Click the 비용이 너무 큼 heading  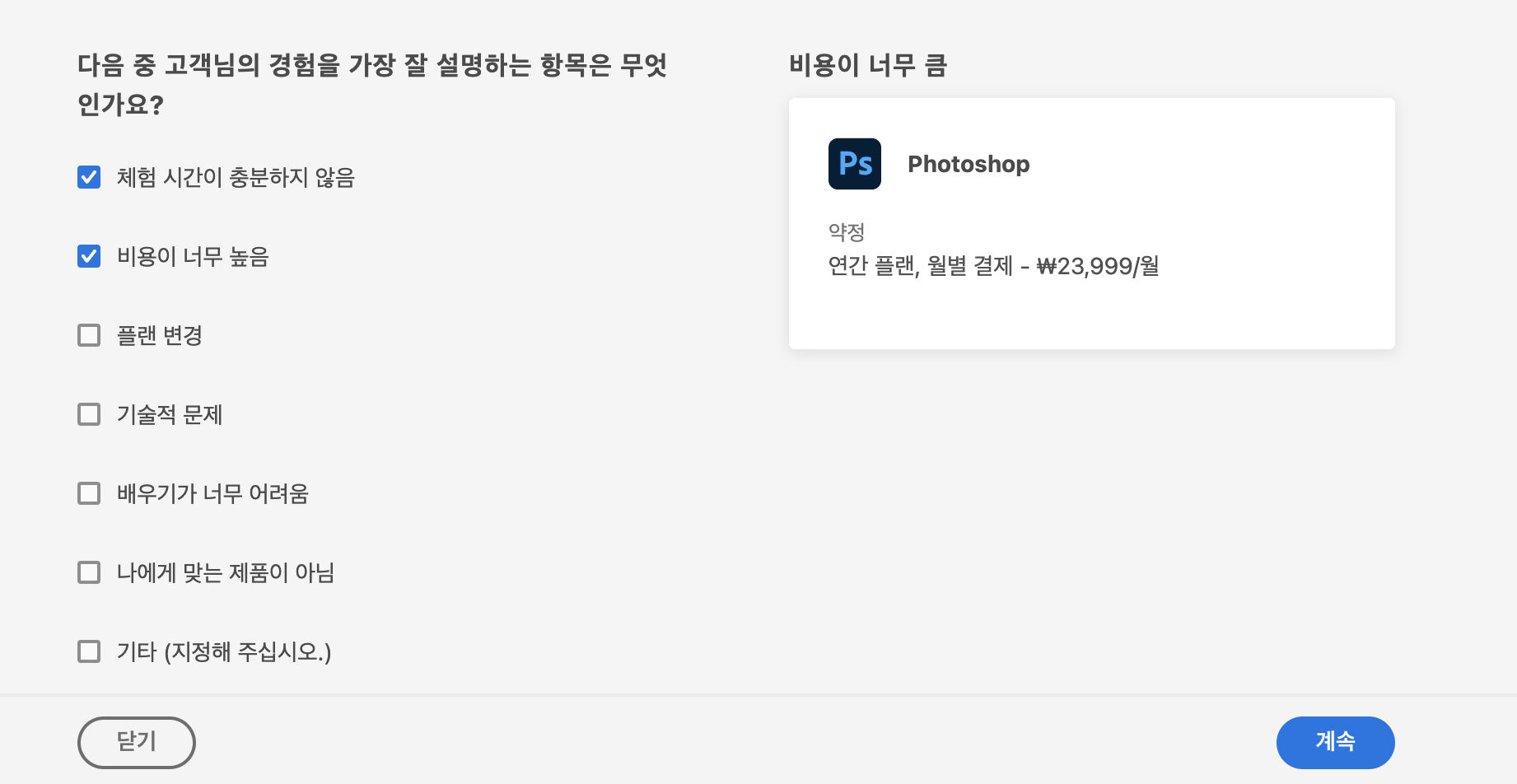click(x=868, y=65)
